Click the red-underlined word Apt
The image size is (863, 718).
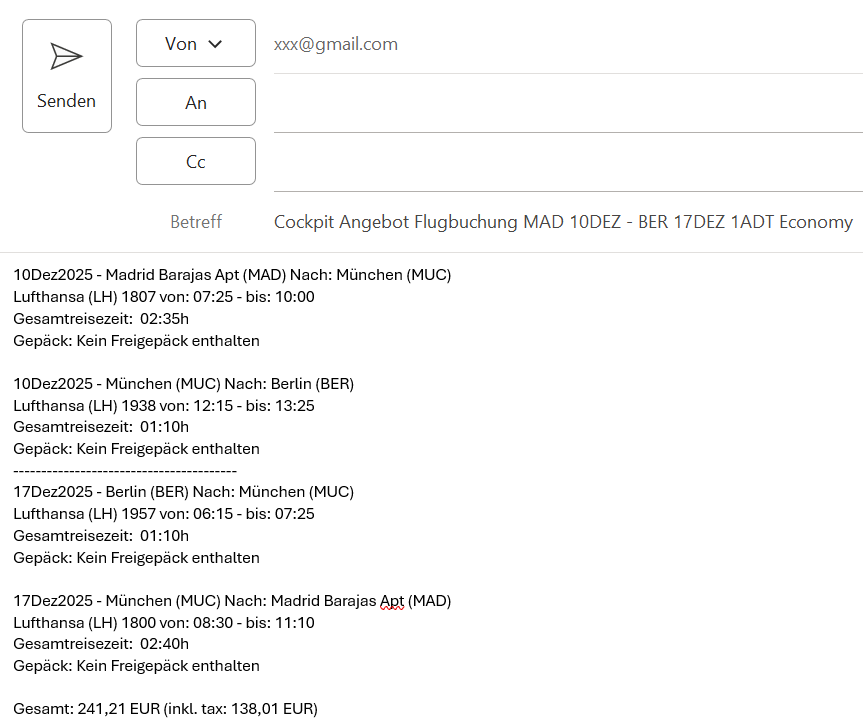(392, 601)
